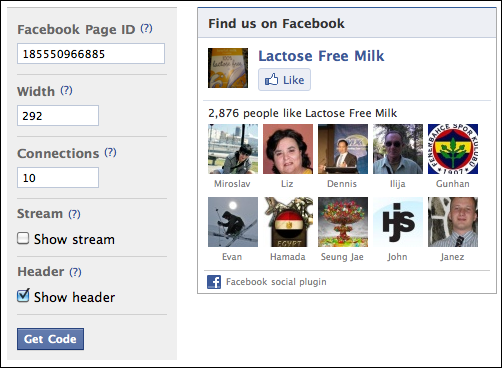Open John's HJS logo profile thumbnail
Screen dimensions: 502x368
click(398, 222)
